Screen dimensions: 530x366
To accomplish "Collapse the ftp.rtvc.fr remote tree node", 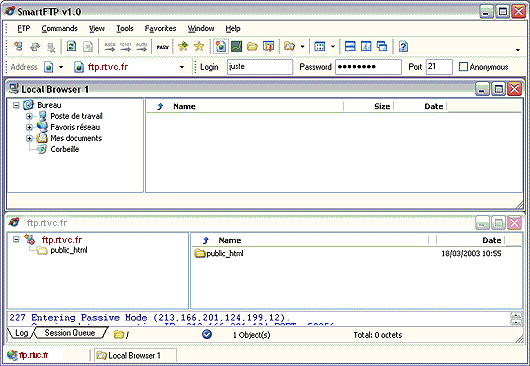I will click(16, 239).
